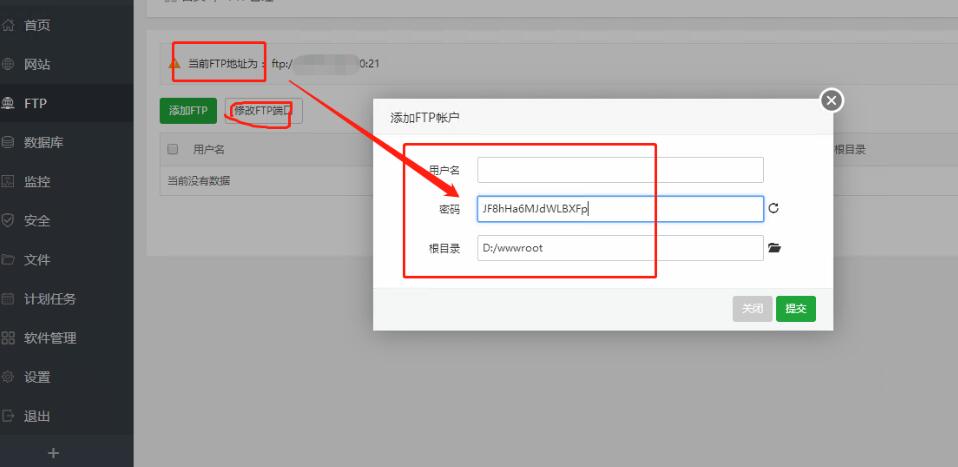Click the monitor chart icon beside 监控
This screenshot has width=958, height=467.
pos(8,182)
